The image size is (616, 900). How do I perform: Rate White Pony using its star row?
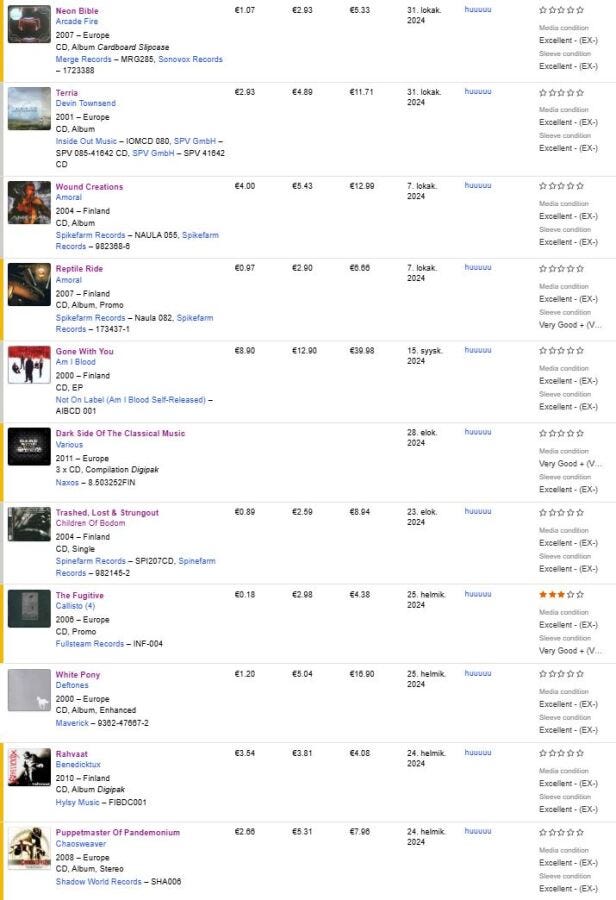[561, 675]
